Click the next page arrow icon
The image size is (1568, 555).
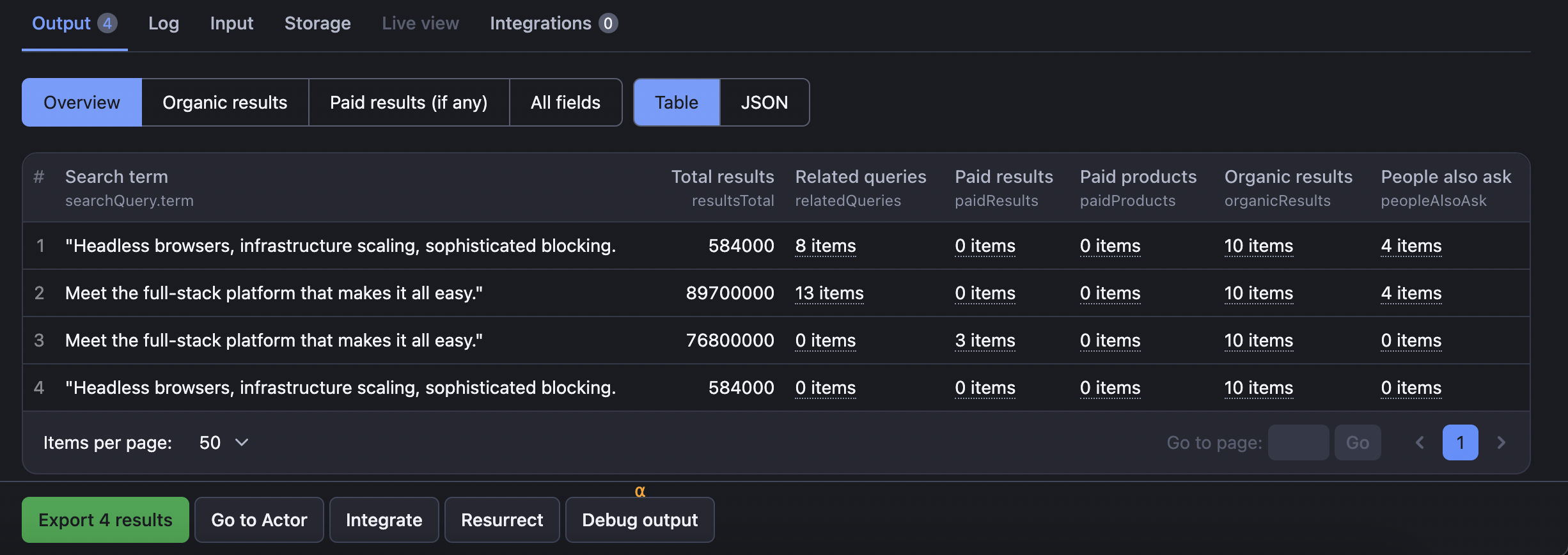click(x=1501, y=442)
